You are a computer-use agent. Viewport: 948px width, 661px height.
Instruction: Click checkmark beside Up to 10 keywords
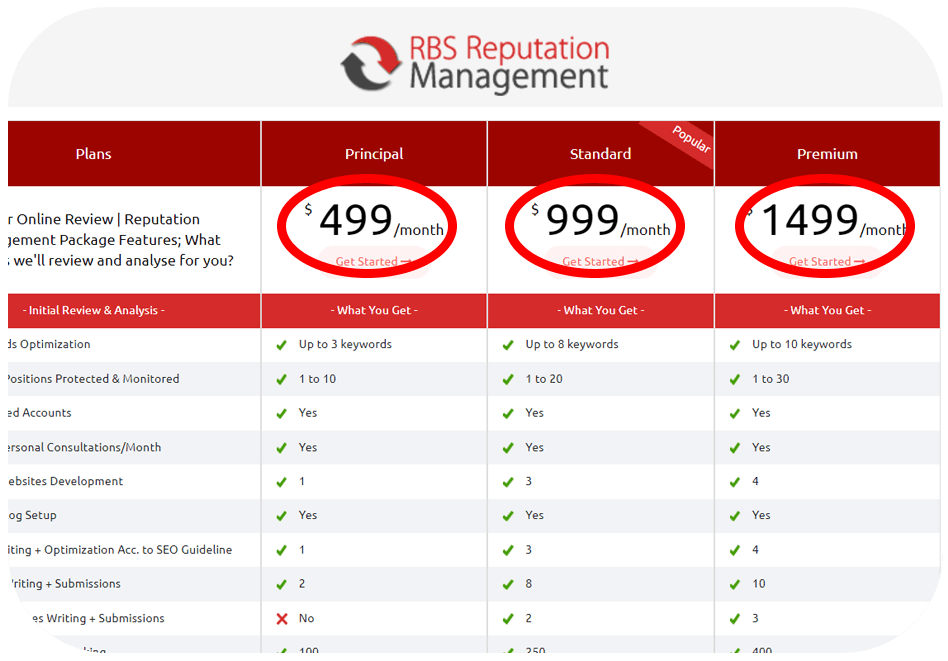point(735,345)
